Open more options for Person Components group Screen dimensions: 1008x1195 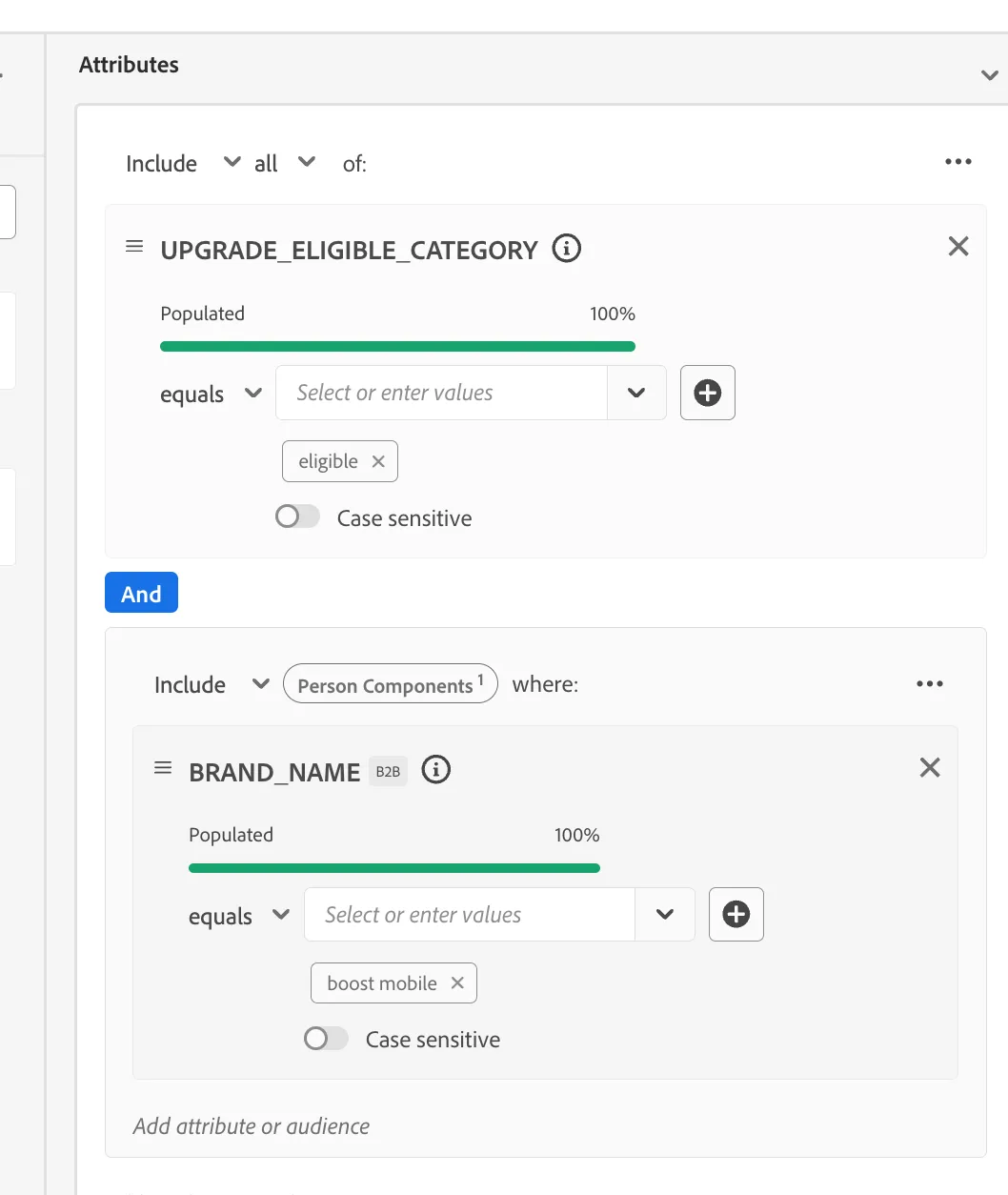click(930, 683)
